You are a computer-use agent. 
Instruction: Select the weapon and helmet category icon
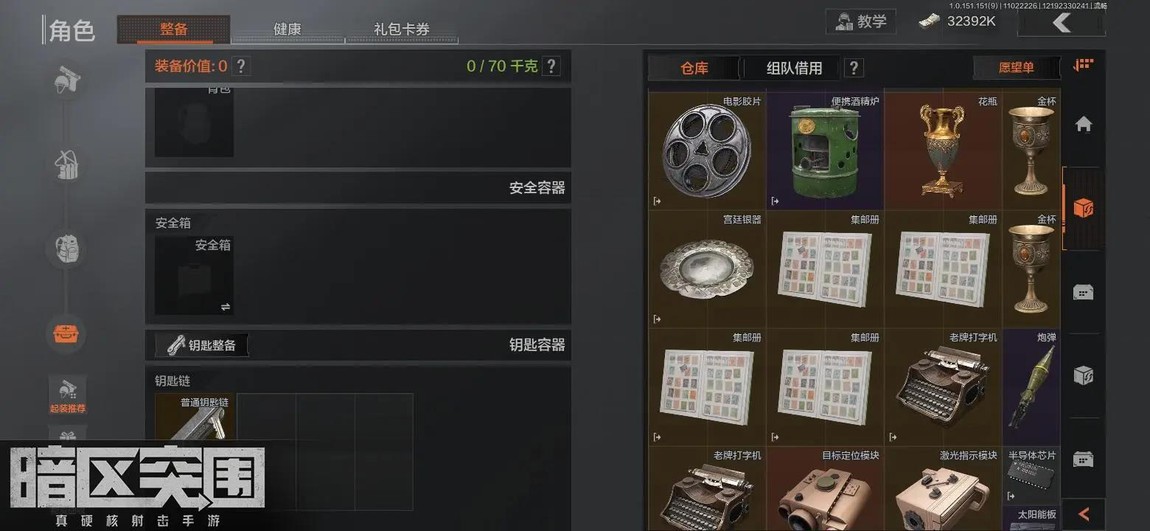[x=67, y=81]
